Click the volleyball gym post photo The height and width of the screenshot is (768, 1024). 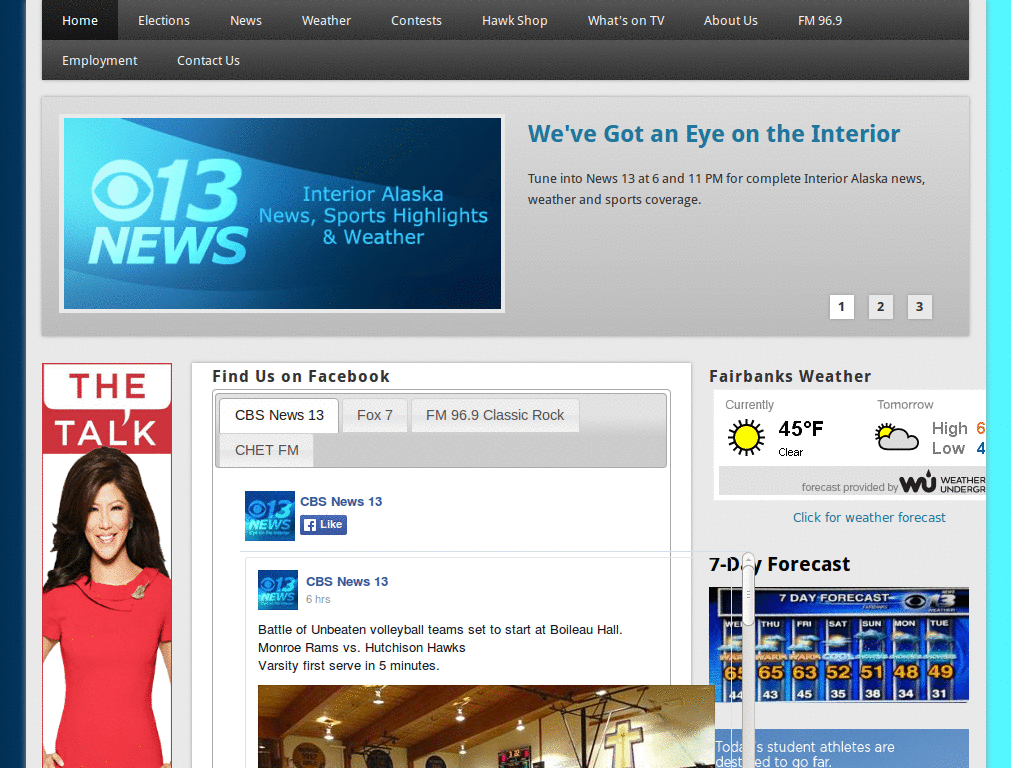point(486,726)
